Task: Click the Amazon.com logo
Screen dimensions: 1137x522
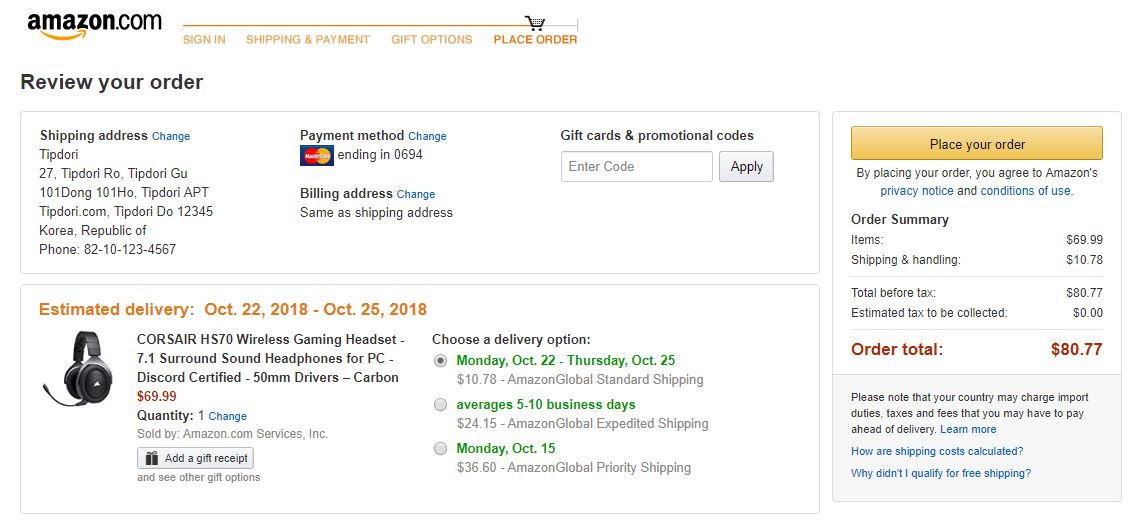Action: pos(94,25)
